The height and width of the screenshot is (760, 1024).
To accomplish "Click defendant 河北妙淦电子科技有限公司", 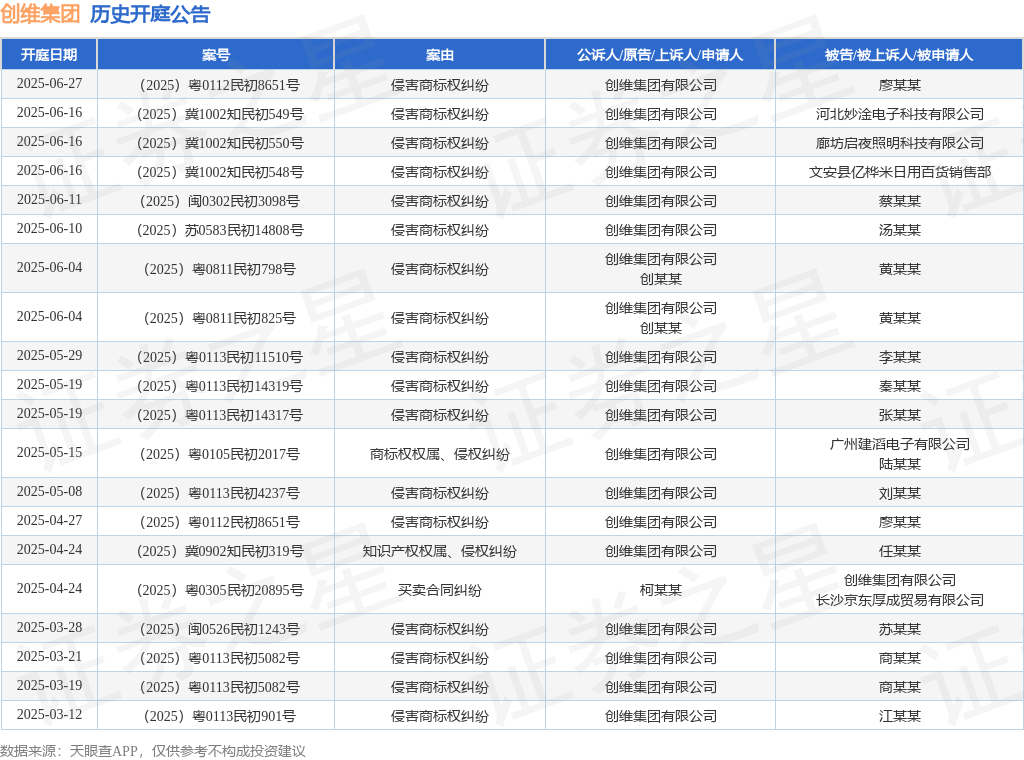I will (x=899, y=114).
